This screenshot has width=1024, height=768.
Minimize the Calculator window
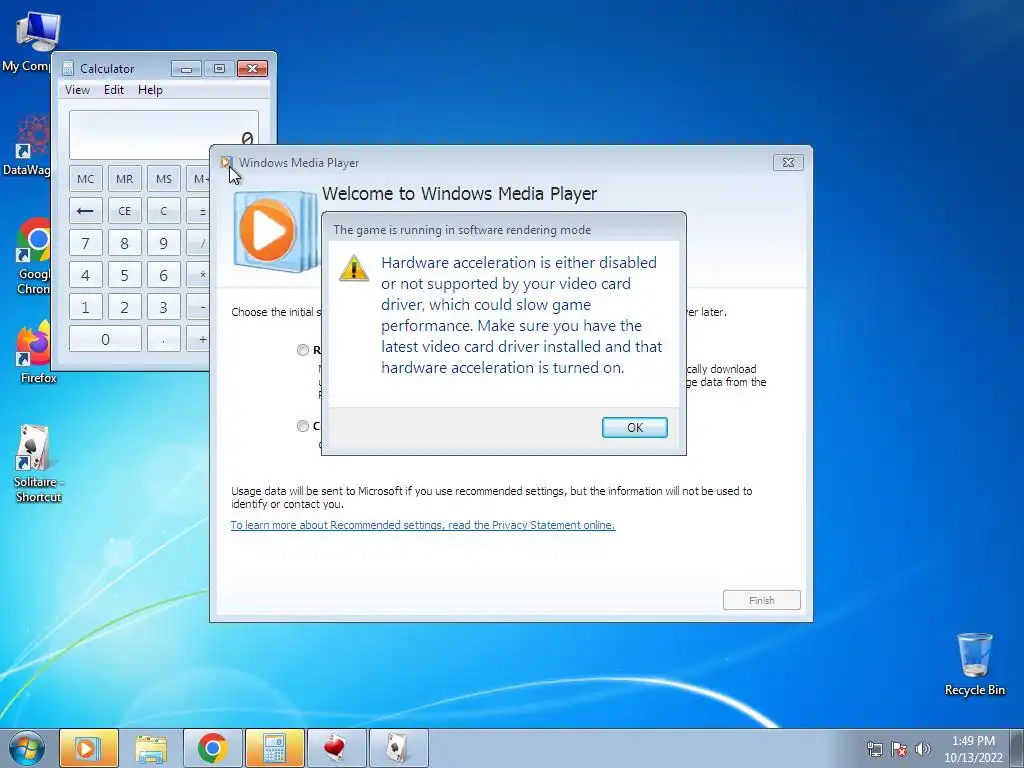point(186,69)
